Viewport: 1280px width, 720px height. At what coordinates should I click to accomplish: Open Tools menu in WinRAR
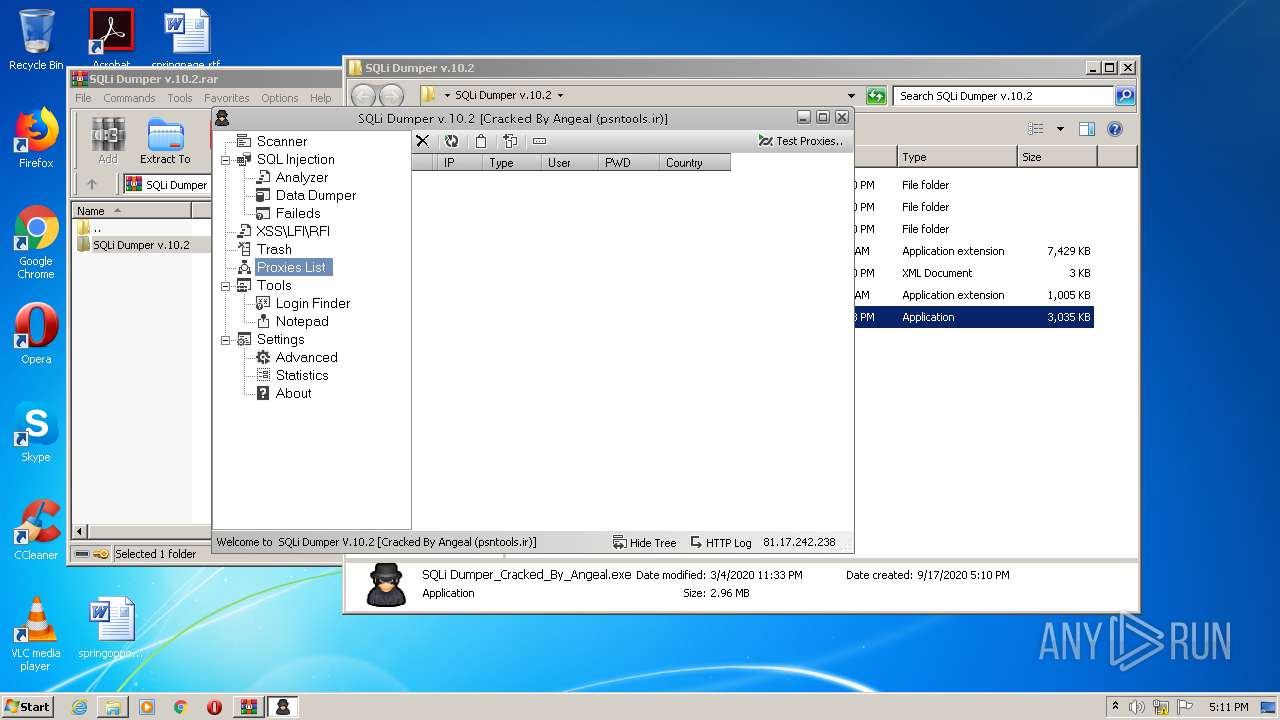coord(180,98)
